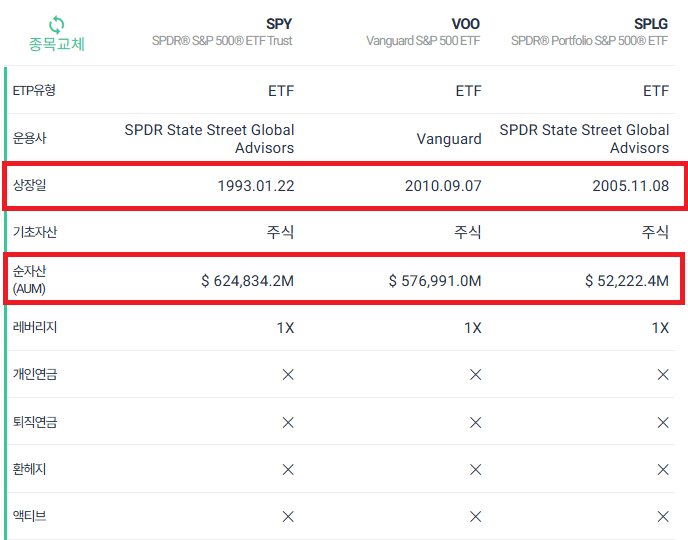Click the X mark for VOO 액티브
This screenshot has height=540, width=688.
tap(475, 517)
